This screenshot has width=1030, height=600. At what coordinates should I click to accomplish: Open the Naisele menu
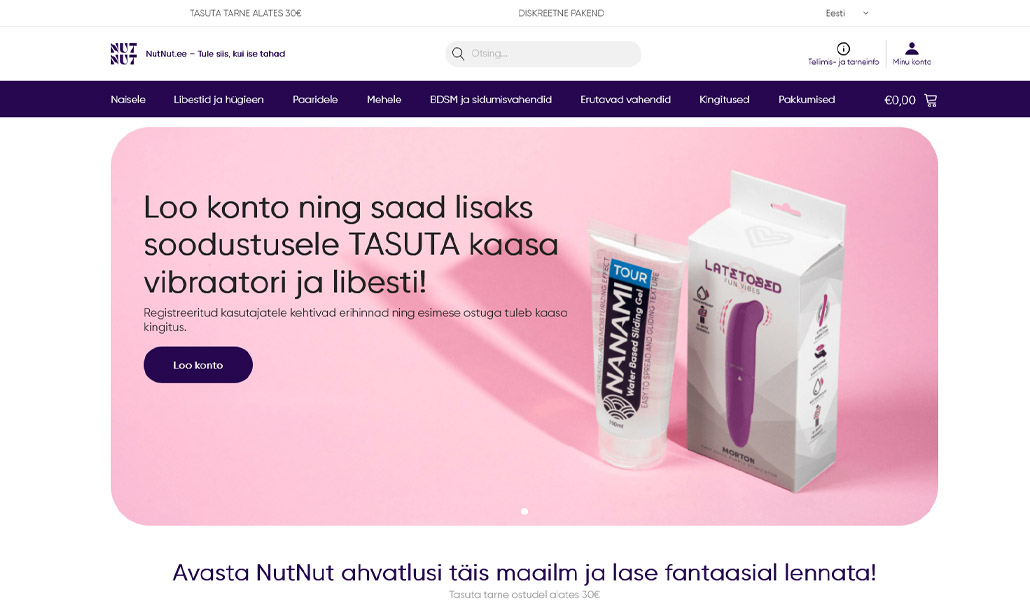[x=128, y=99]
